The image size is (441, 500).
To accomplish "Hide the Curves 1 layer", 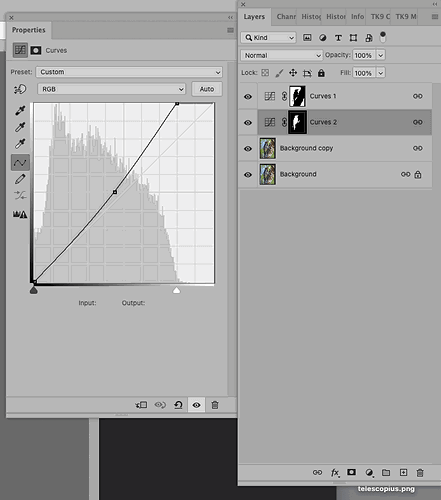I will pos(248,97).
